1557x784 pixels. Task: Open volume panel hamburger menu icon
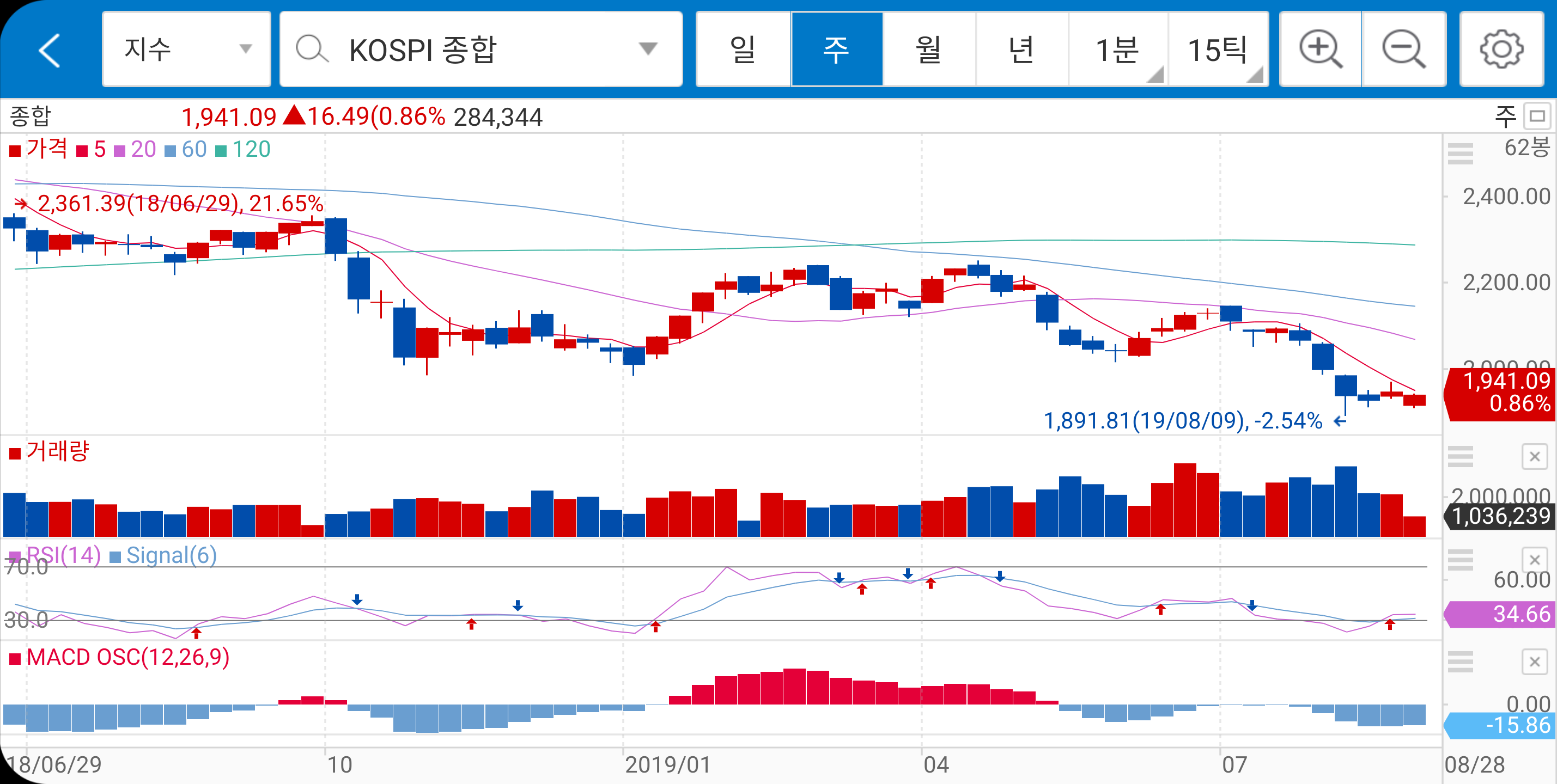pyautogui.click(x=1460, y=457)
